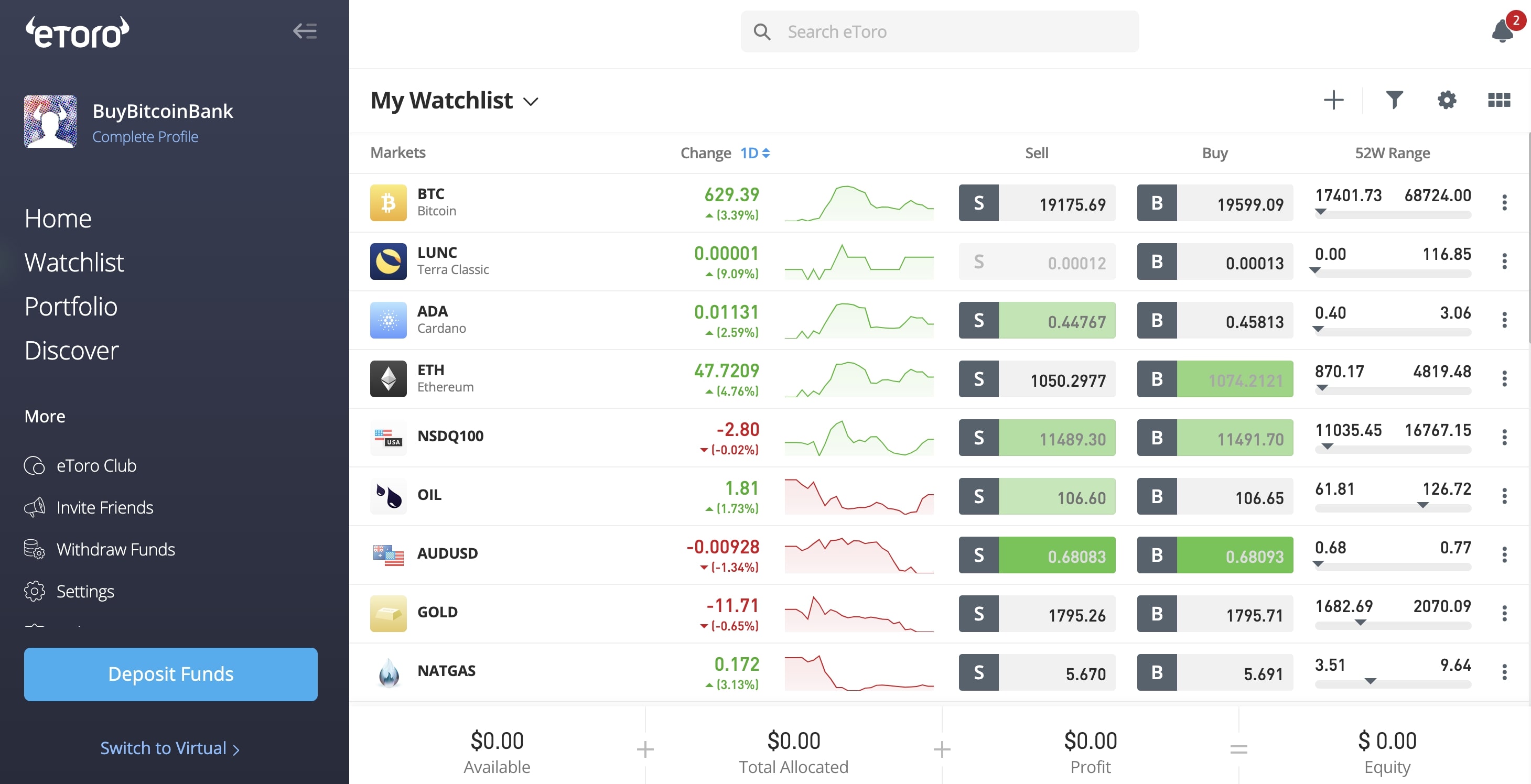Buy LUNC at 0.00013
The image size is (1531, 784).
[1215, 262]
